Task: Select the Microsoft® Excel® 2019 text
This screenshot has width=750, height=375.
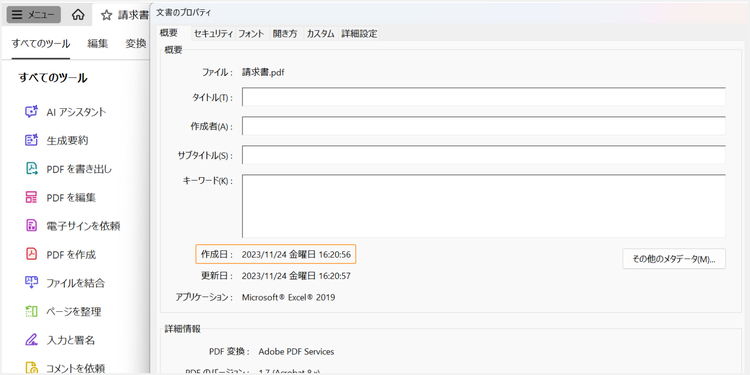Action: (288, 298)
